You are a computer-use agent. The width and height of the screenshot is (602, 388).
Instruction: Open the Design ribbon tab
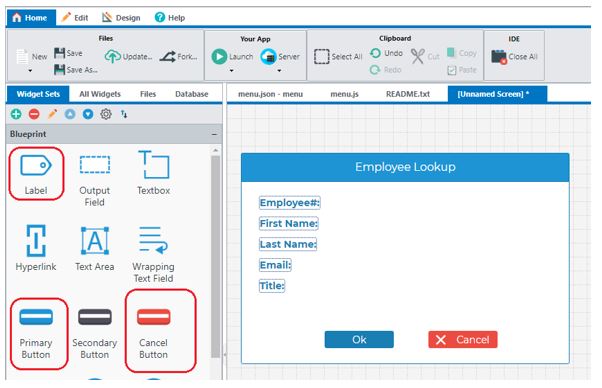click(x=121, y=18)
